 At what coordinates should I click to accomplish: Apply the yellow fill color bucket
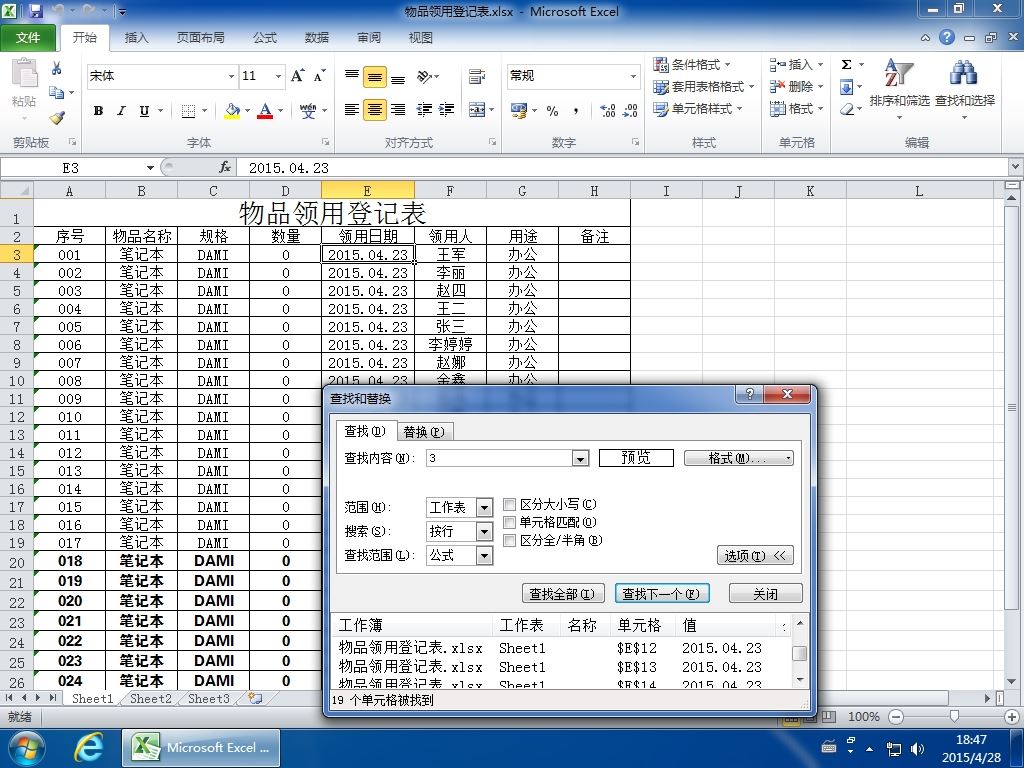tap(232, 110)
